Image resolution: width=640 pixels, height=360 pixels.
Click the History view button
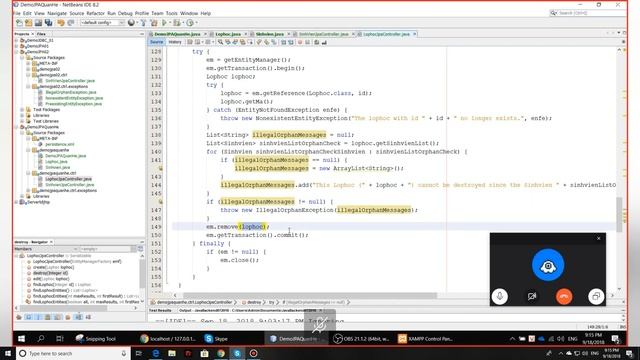[175, 42]
